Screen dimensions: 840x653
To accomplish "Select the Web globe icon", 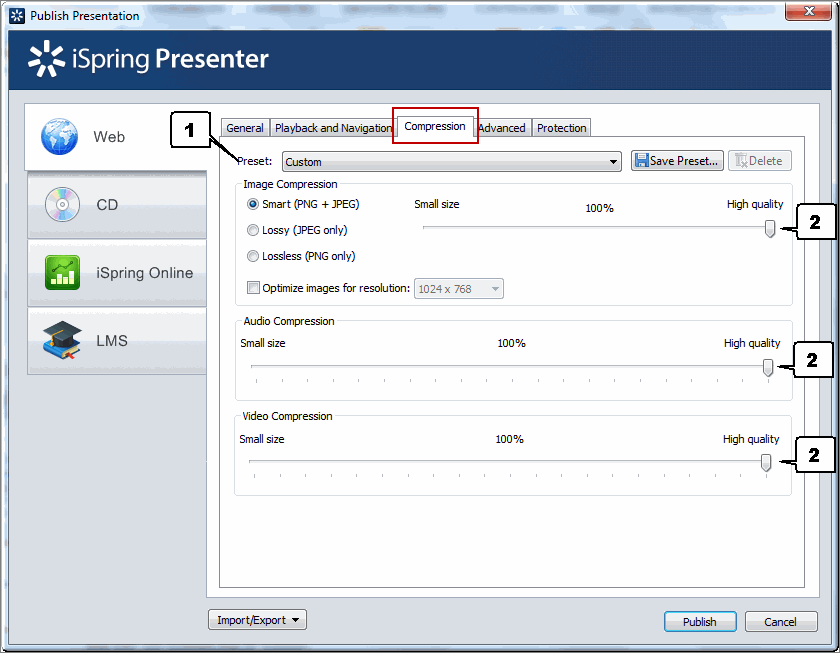I will (59, 136).
